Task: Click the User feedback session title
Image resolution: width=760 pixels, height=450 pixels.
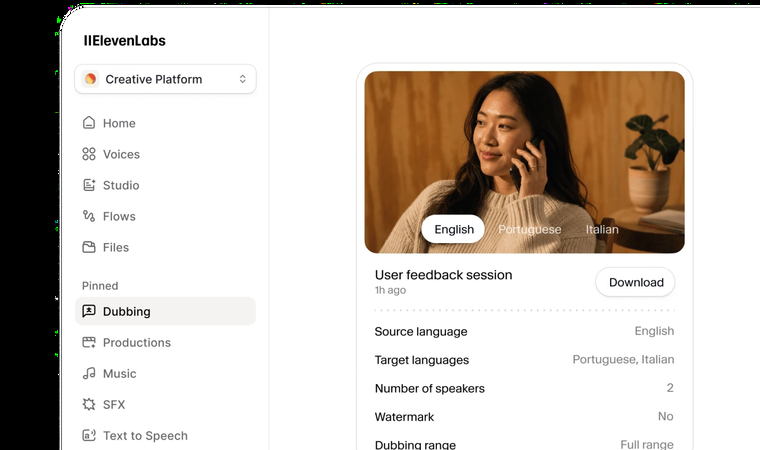Action: pos(443,275)
